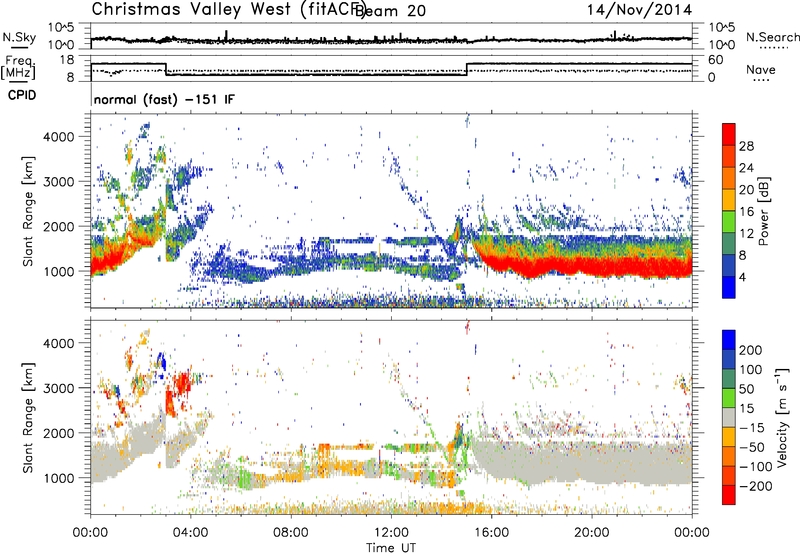Click the red bottom of velocity colorbar
The height and width of the screenshot is (554, 800).
coord(729,495)
